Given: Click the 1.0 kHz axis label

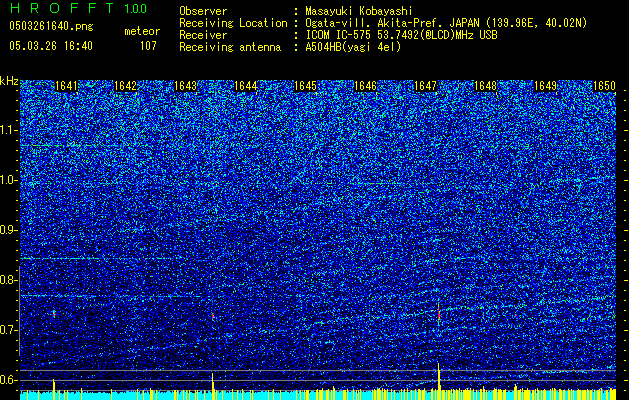Looking at the screenshot, I should [8, 180].
